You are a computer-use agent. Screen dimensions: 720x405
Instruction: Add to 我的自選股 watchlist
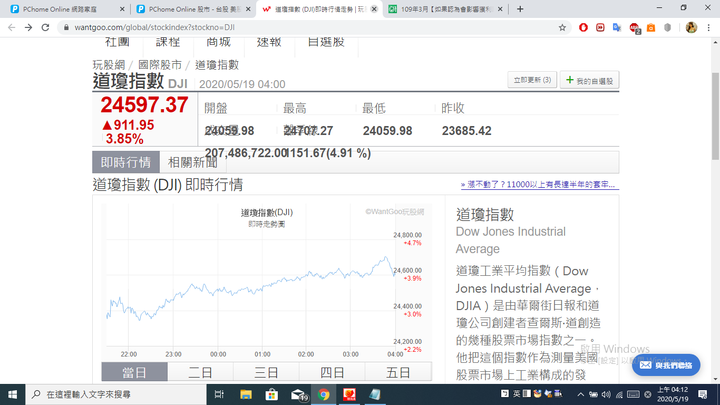click(590, 80)
